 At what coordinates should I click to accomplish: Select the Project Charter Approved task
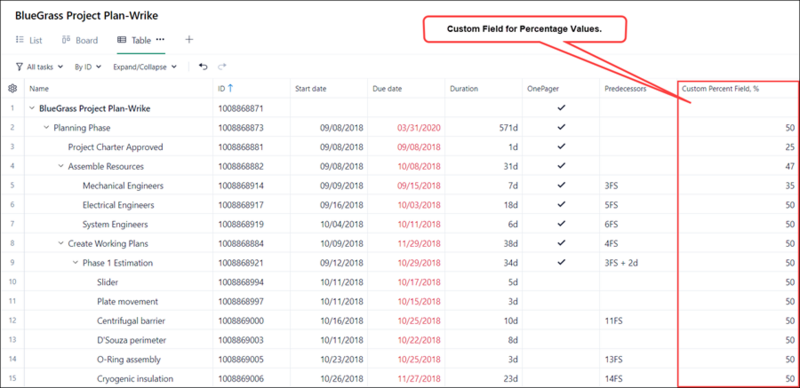point(116,147)
